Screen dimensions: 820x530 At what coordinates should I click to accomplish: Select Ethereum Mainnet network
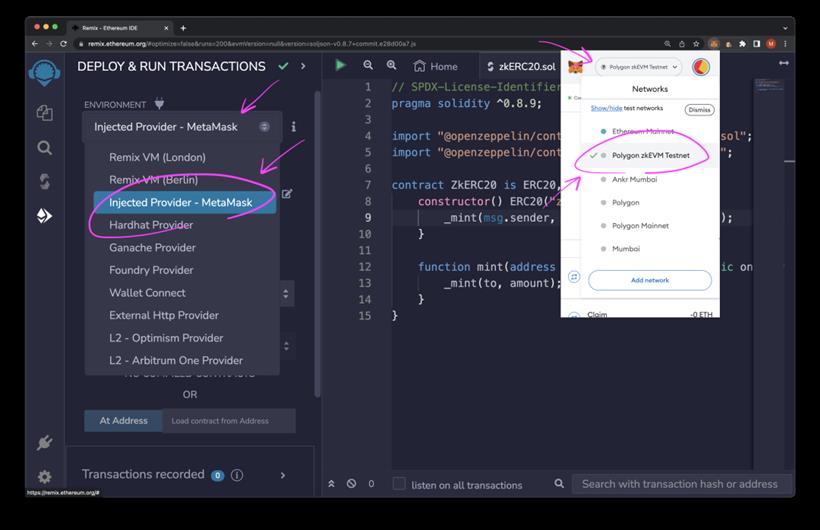(650, 131)
